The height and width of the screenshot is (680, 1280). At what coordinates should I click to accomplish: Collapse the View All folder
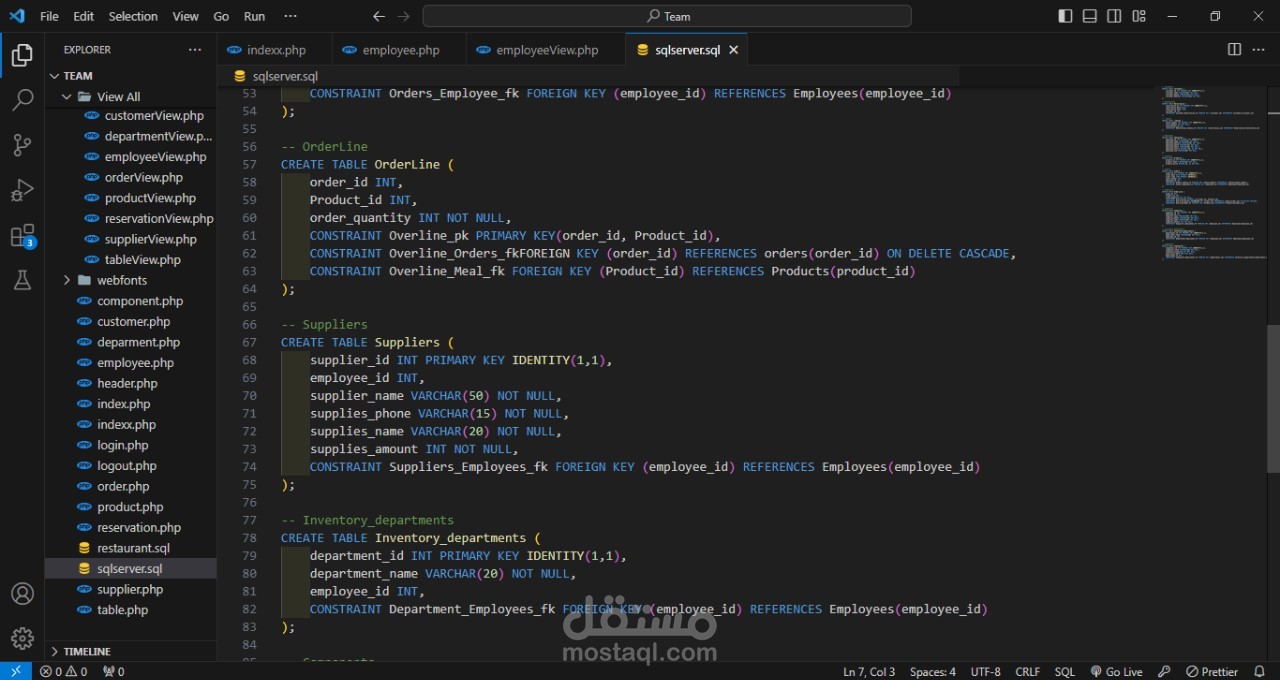(x=130, y=97)
